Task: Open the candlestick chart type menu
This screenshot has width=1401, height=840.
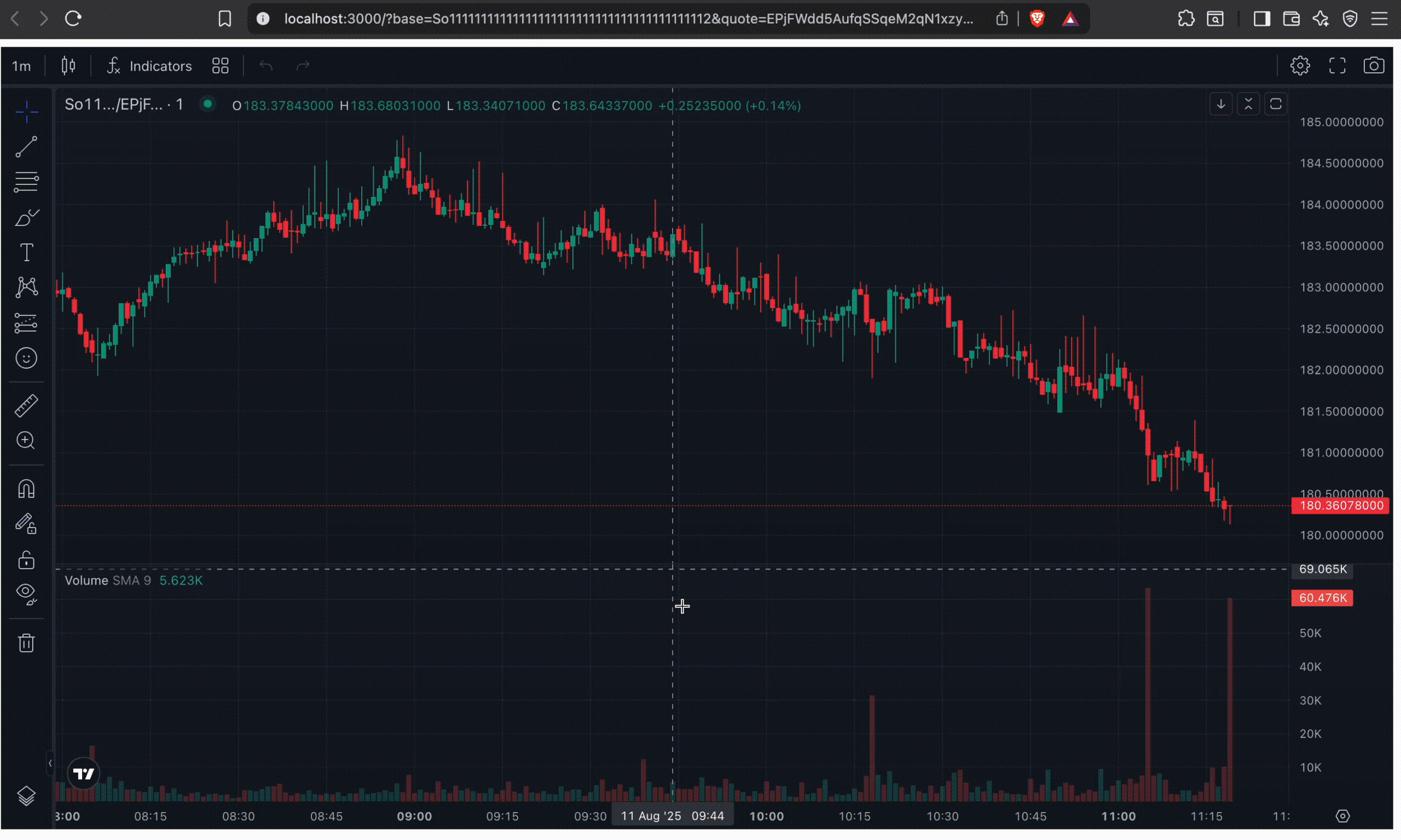Action: click(x=68, y=66)
